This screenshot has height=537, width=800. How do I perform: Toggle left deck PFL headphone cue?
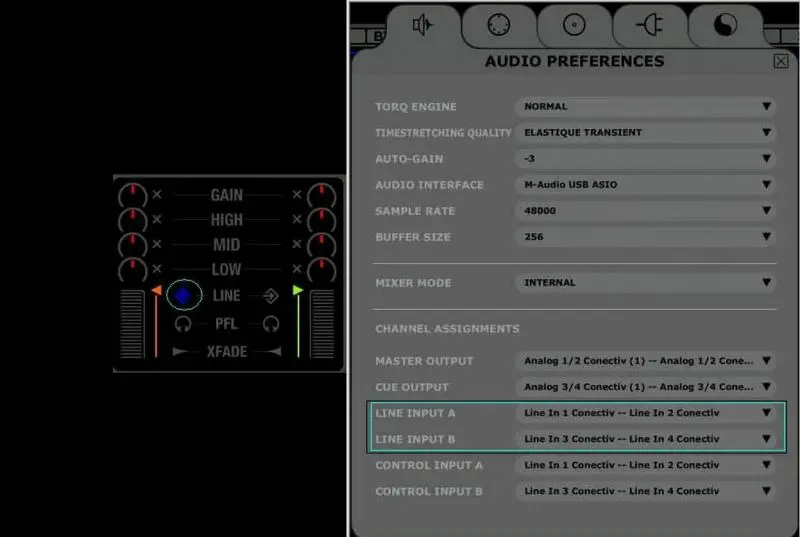click(x=183, y=323)
